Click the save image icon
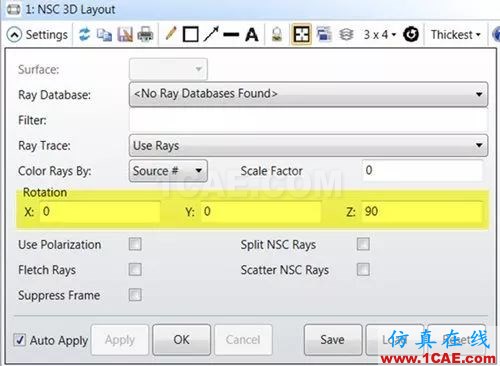500x366 pixels. (125, 34)
